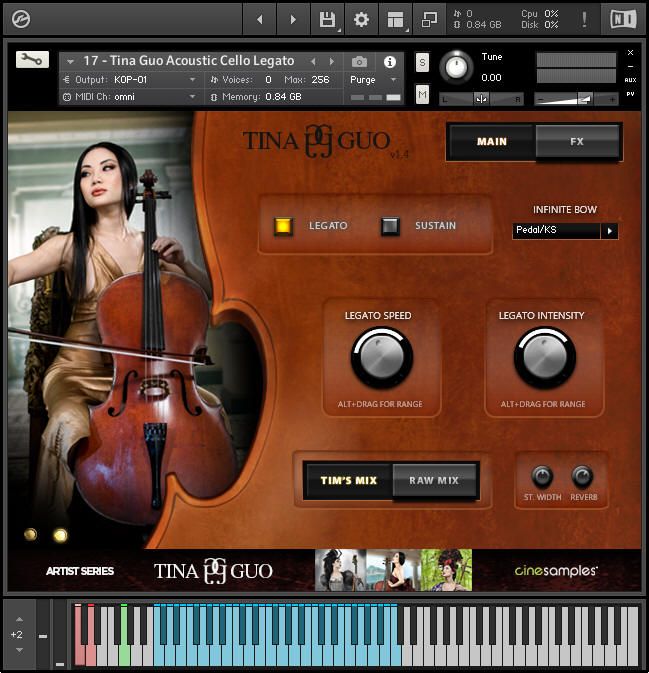Viewport: 649px width, 673px height.
Task: Select previous instrument arrow beside the name
Action: [x=313, y=62]
